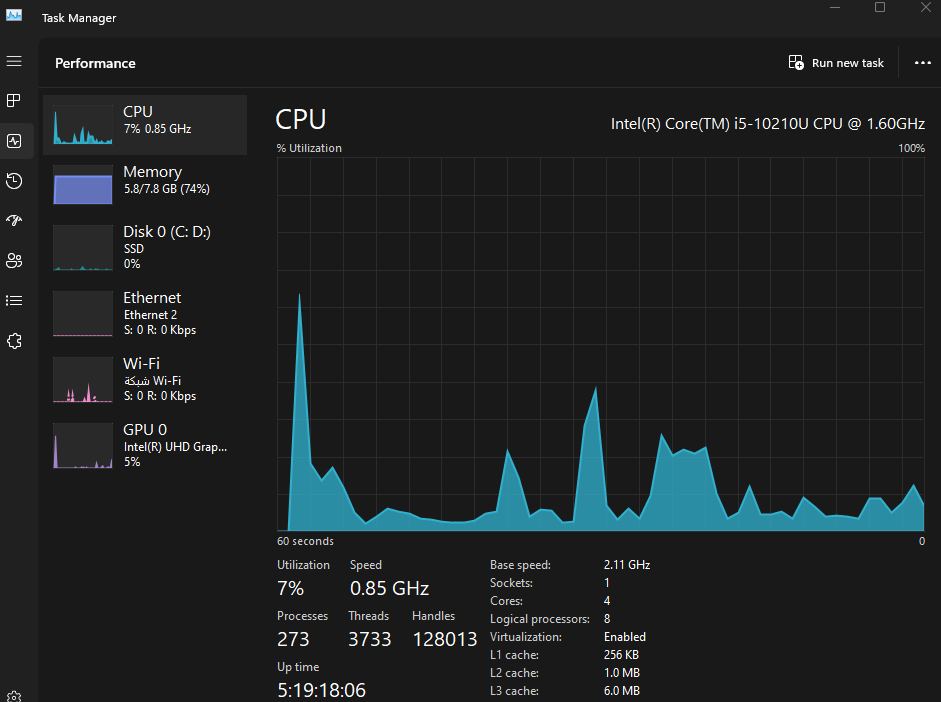This screenshot has height=702, width=941.
Task: Select the CPU resource entry
Action: [145, 125]
